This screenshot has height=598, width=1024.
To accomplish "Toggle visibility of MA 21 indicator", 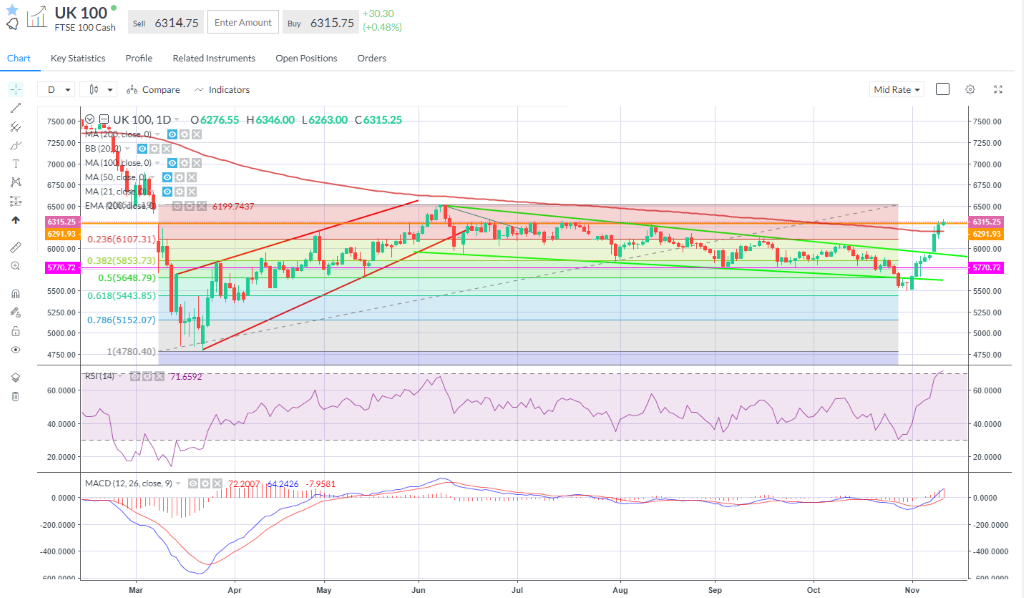I will coord(167,192).
